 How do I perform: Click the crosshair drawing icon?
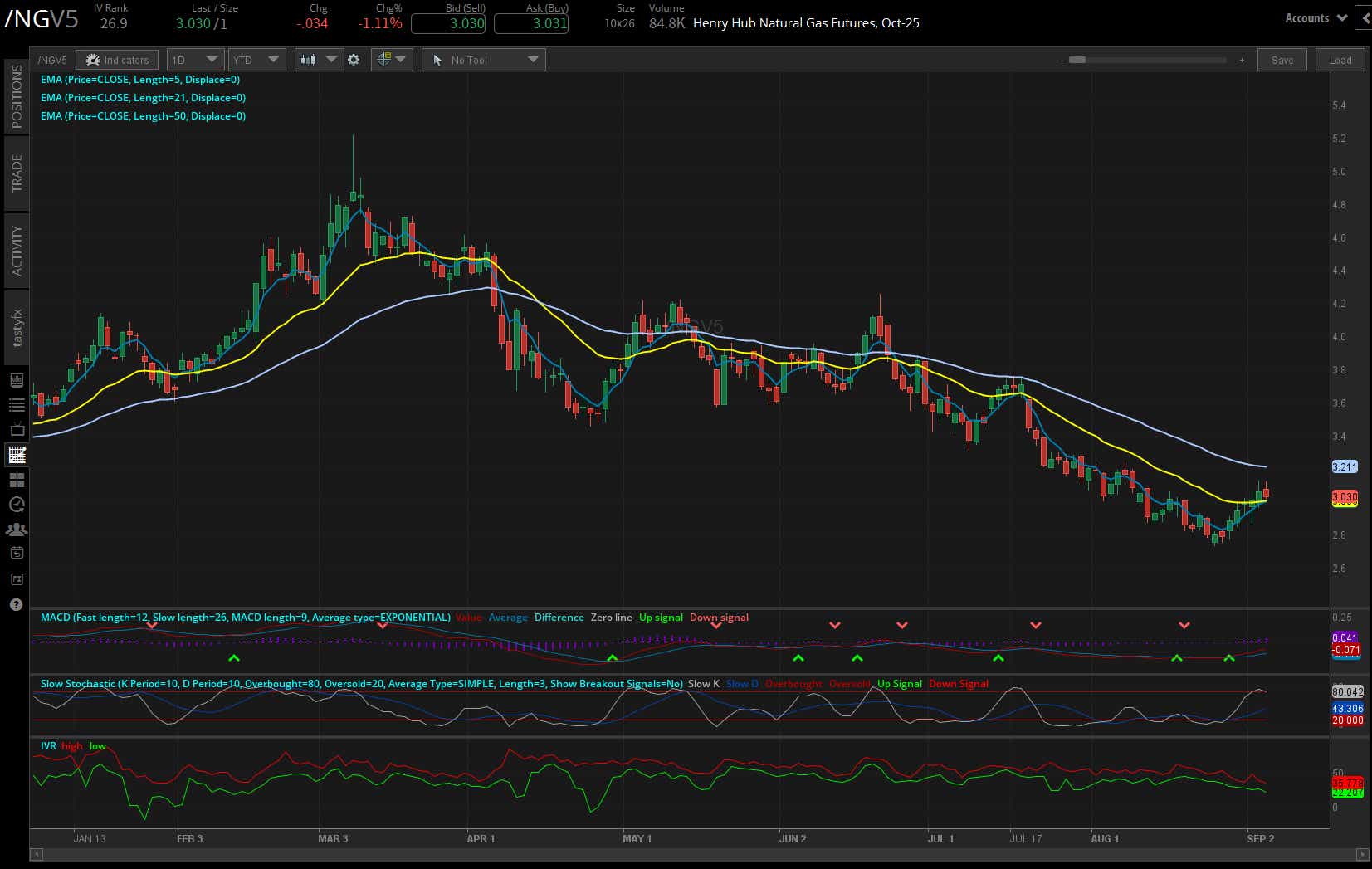383,59
